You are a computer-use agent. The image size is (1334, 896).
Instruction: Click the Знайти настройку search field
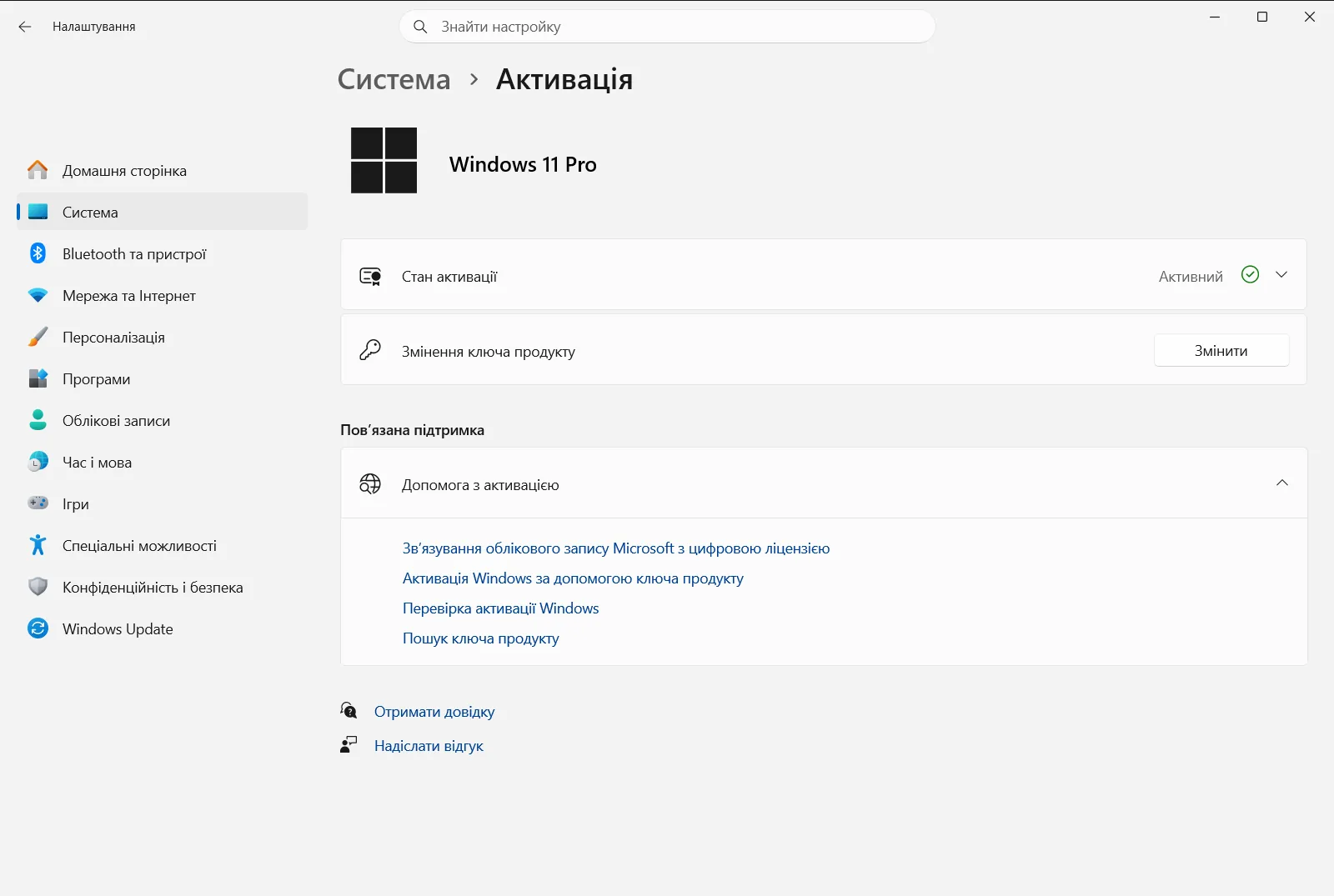click(667, 27)
